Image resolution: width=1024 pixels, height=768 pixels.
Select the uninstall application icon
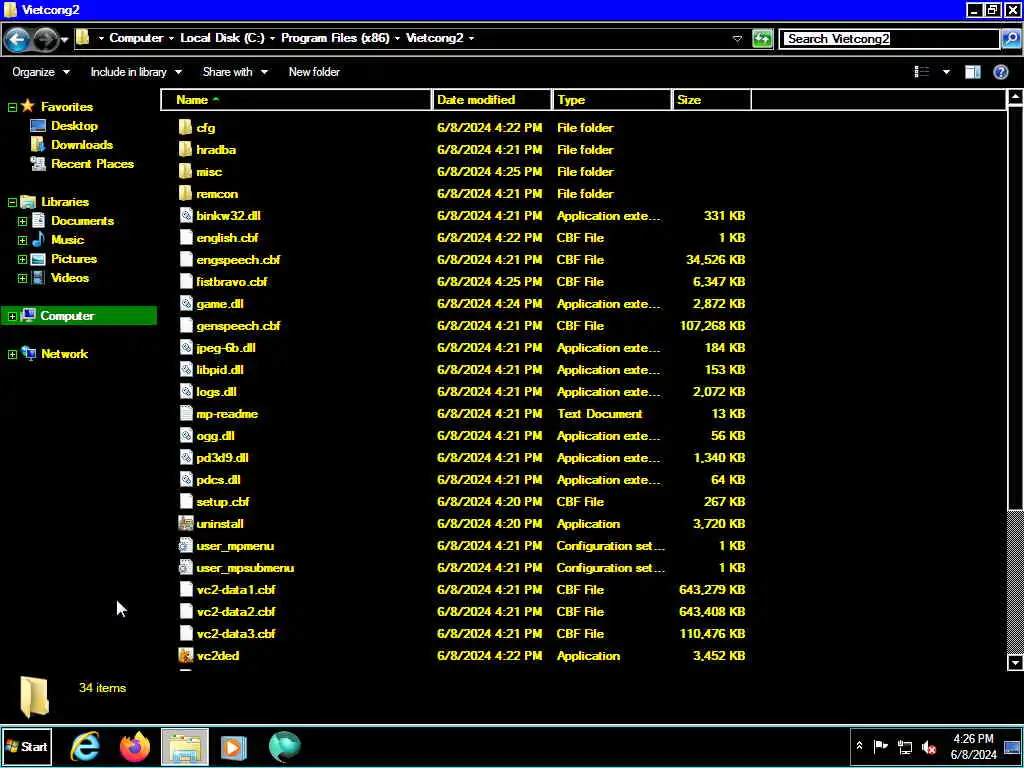185,524
